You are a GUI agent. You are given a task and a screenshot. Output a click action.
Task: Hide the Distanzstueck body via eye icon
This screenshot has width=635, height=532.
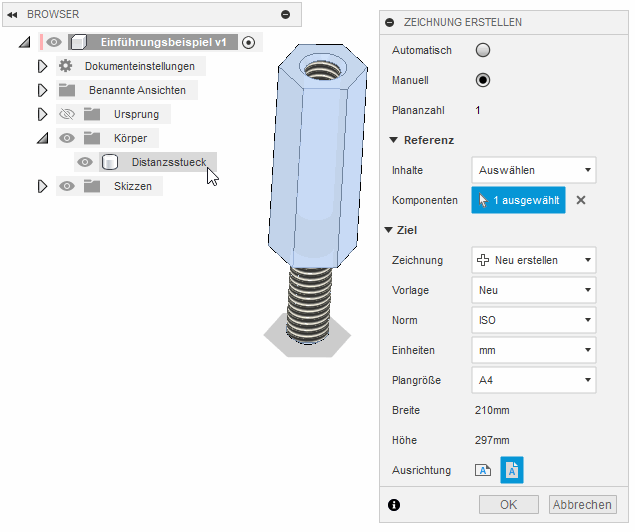coord(86,162)
